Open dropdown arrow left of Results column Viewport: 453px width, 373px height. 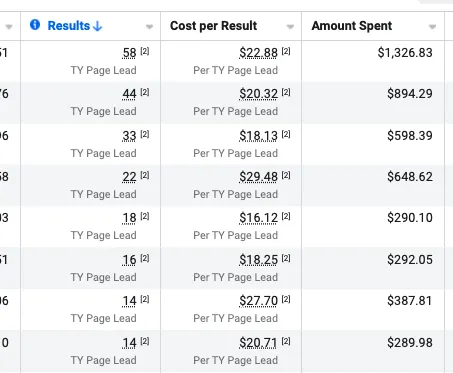pos(9,27)
